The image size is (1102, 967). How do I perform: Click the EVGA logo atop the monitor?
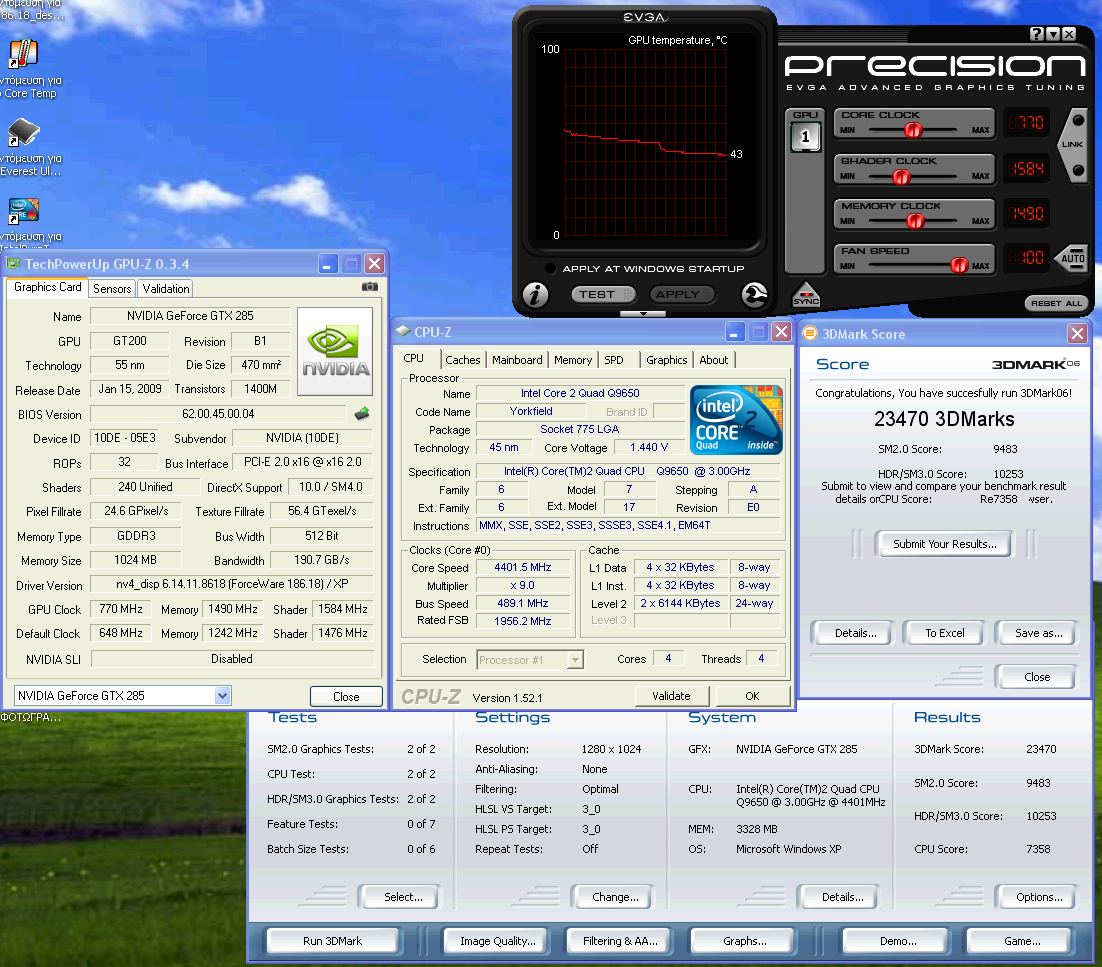pyautogui.click(x=645, y=17)
